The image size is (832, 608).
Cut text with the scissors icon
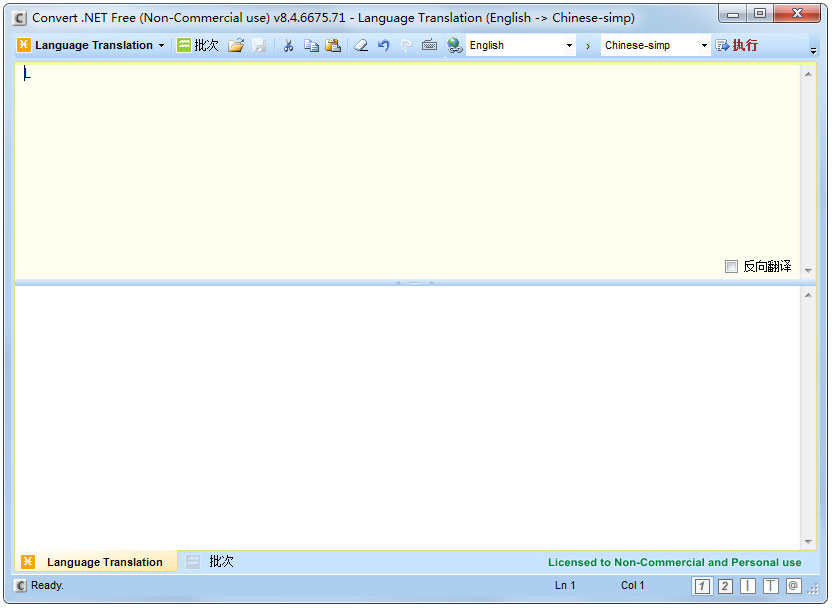(288, 46)
